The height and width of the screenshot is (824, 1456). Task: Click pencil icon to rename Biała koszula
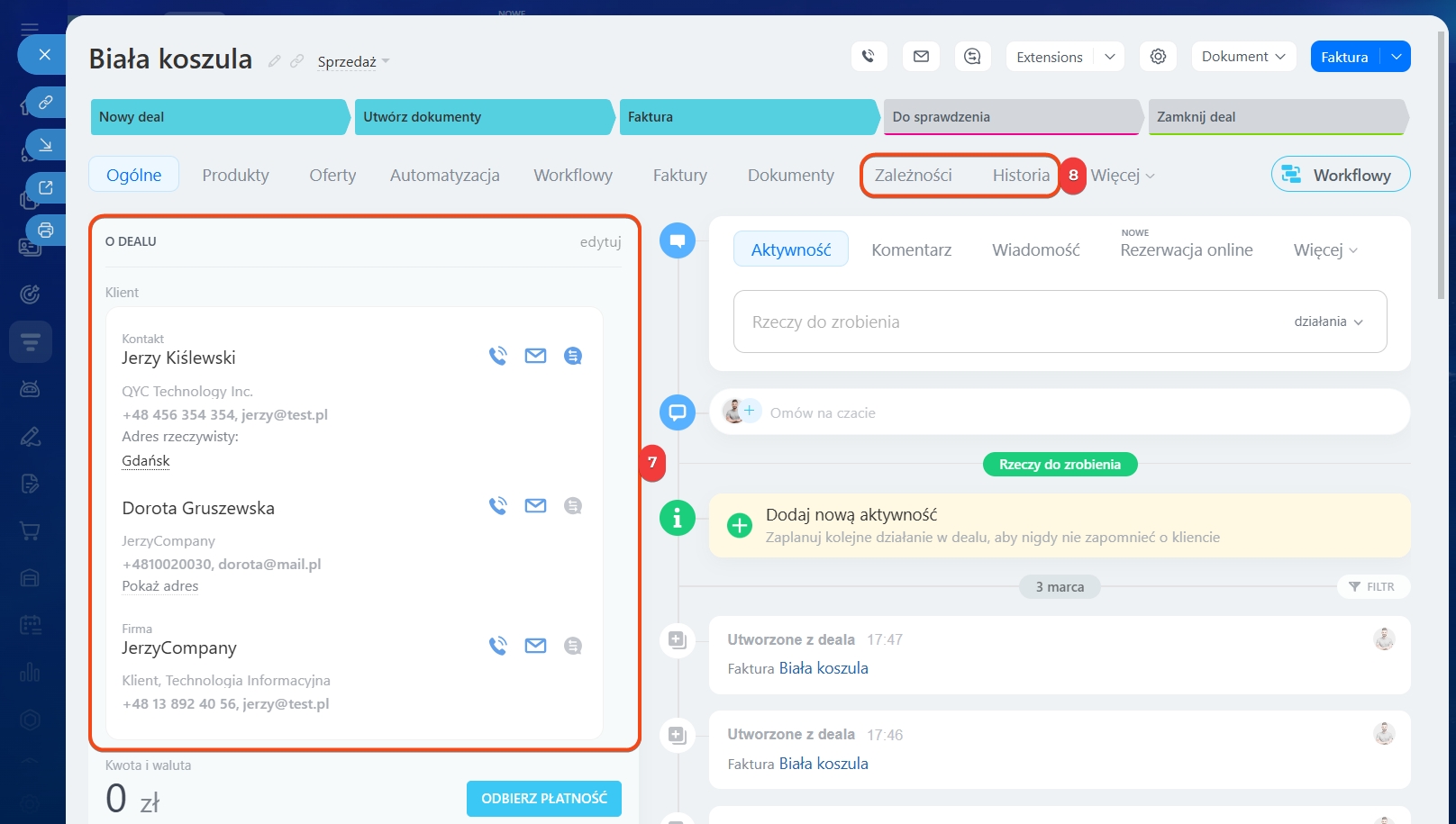[x=274, y=61]
